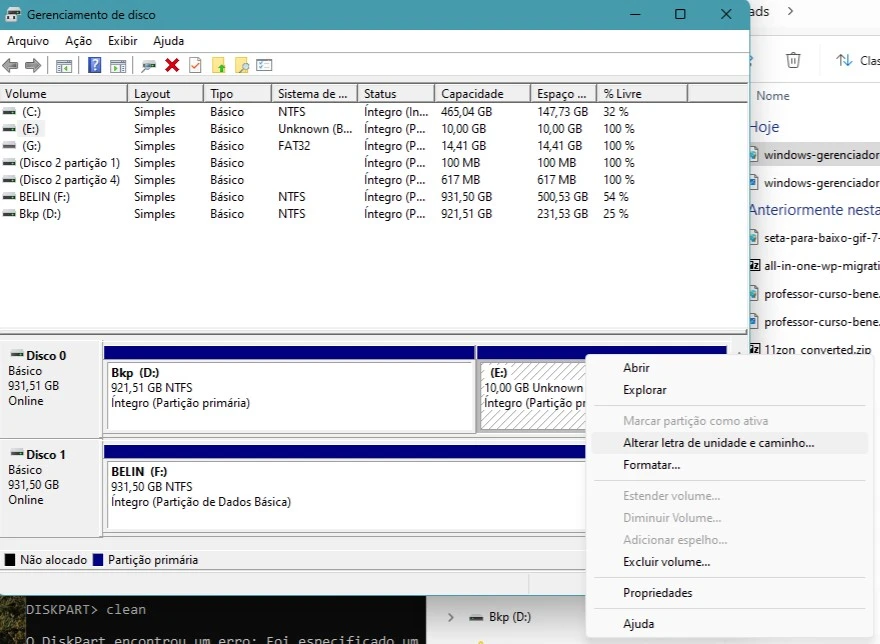Screen dimensions: 880x644
Task: Click the Back arrow in the toolbar
Action: tap(10, 66)
